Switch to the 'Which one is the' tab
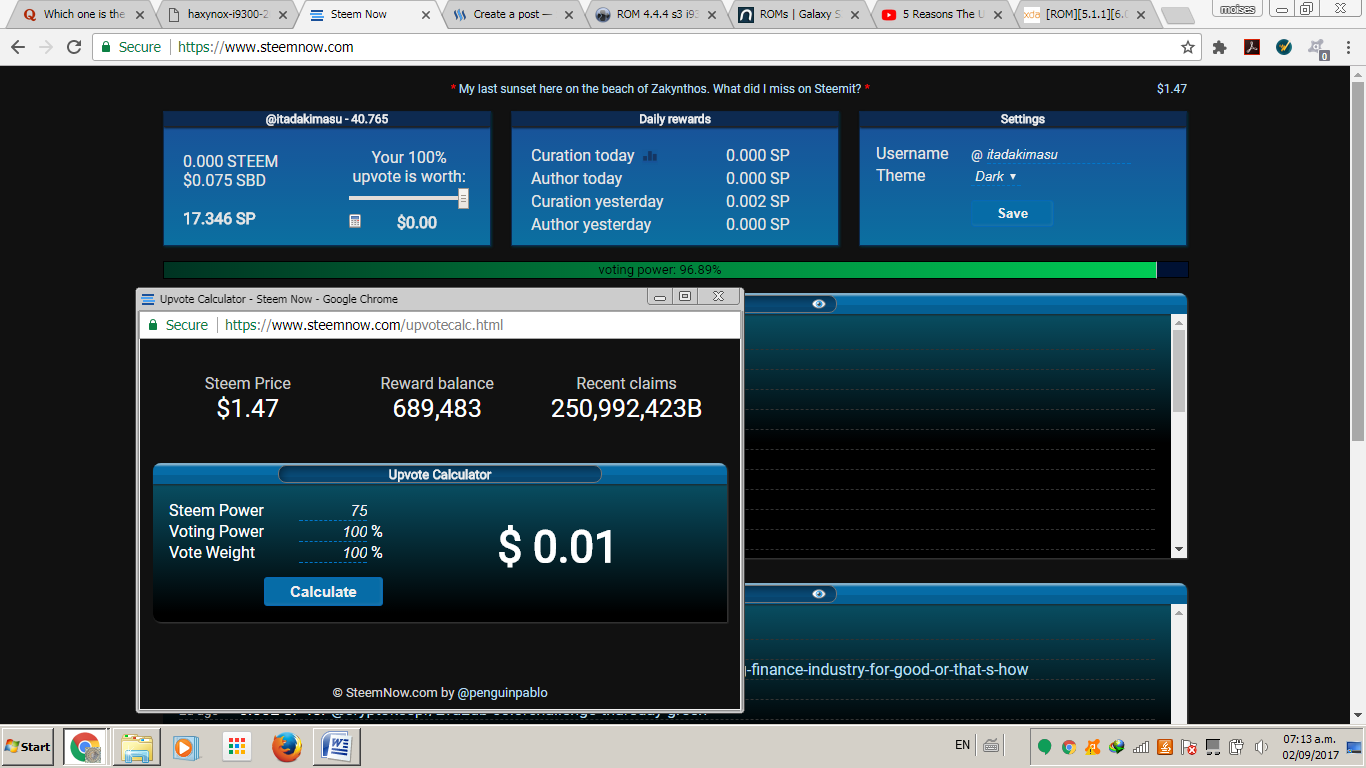The width and height of the screenshot is (1366, 768). coord(83,15)
